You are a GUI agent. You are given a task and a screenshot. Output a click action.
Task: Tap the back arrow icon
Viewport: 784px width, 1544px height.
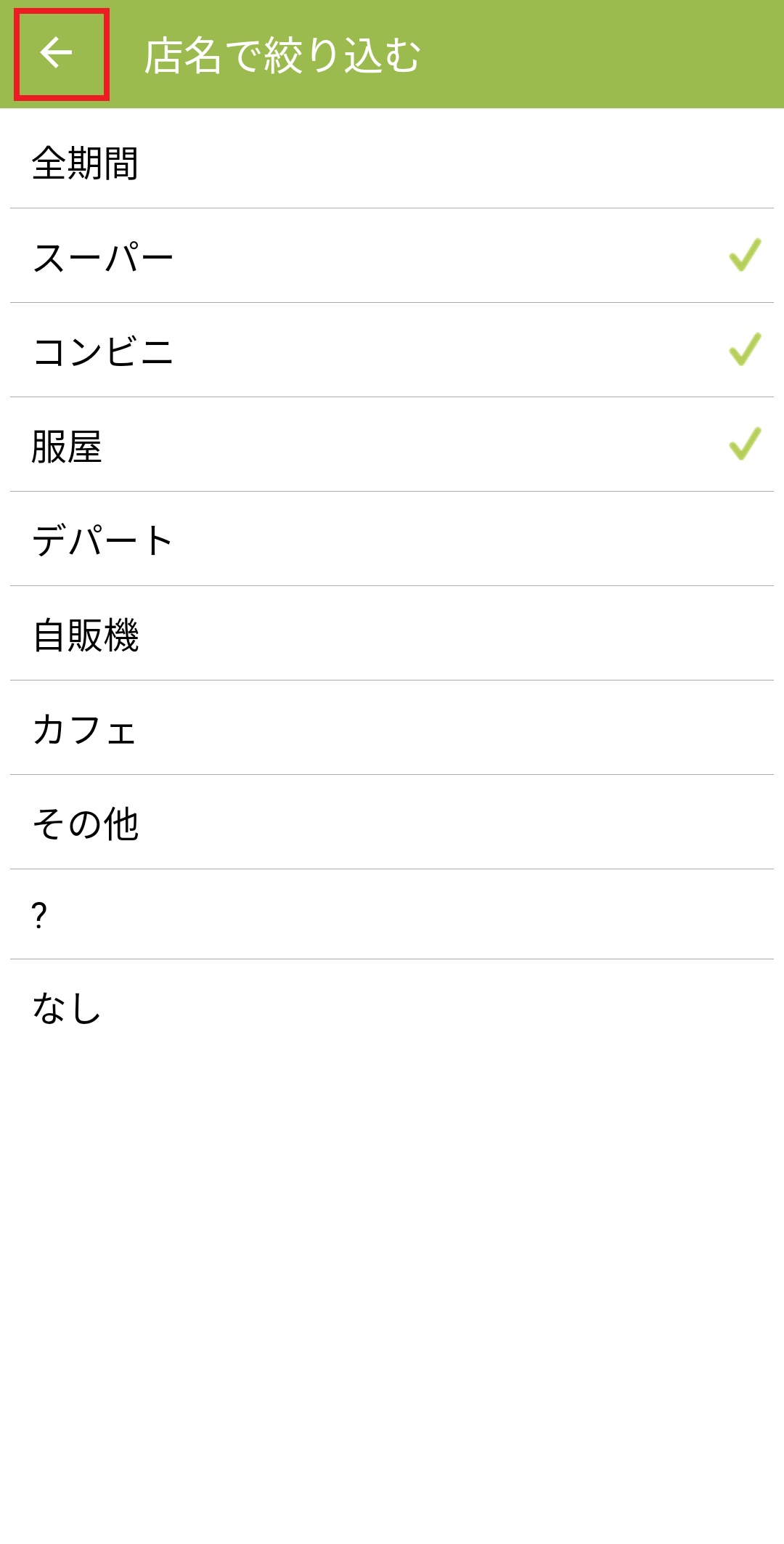57,54
